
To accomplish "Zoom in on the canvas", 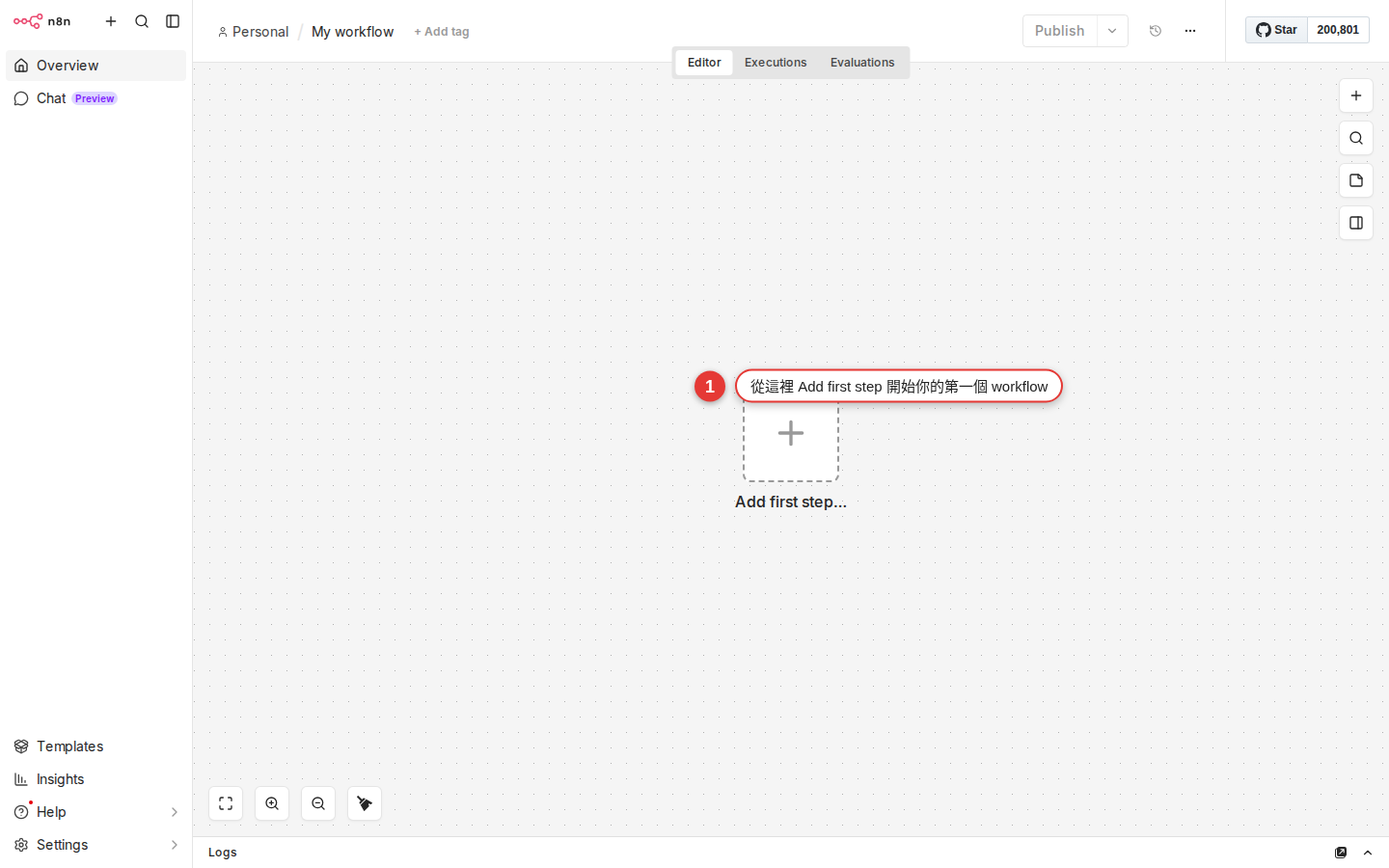I will [272, 803].
